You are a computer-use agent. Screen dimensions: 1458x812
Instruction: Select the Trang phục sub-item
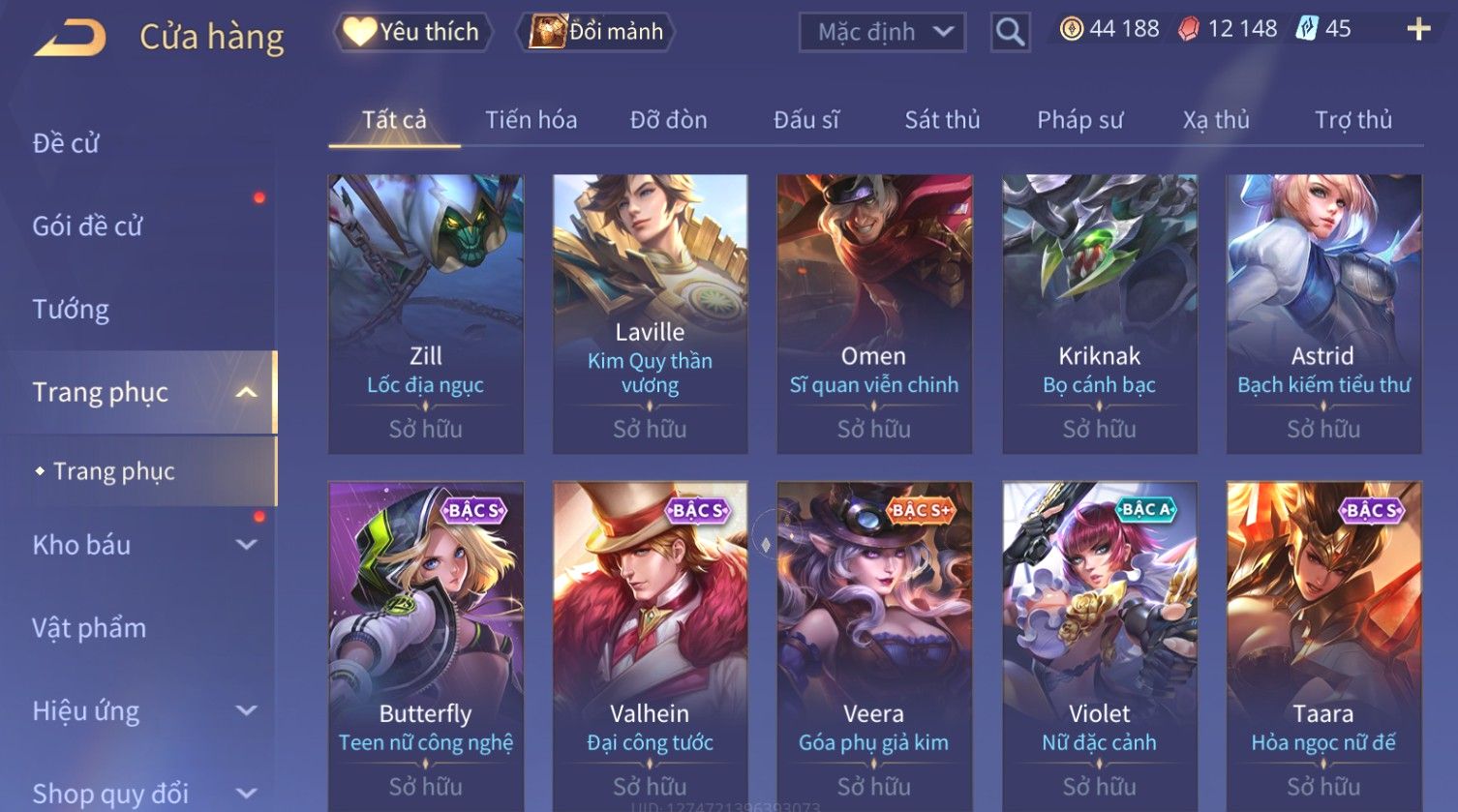point(114,471)
